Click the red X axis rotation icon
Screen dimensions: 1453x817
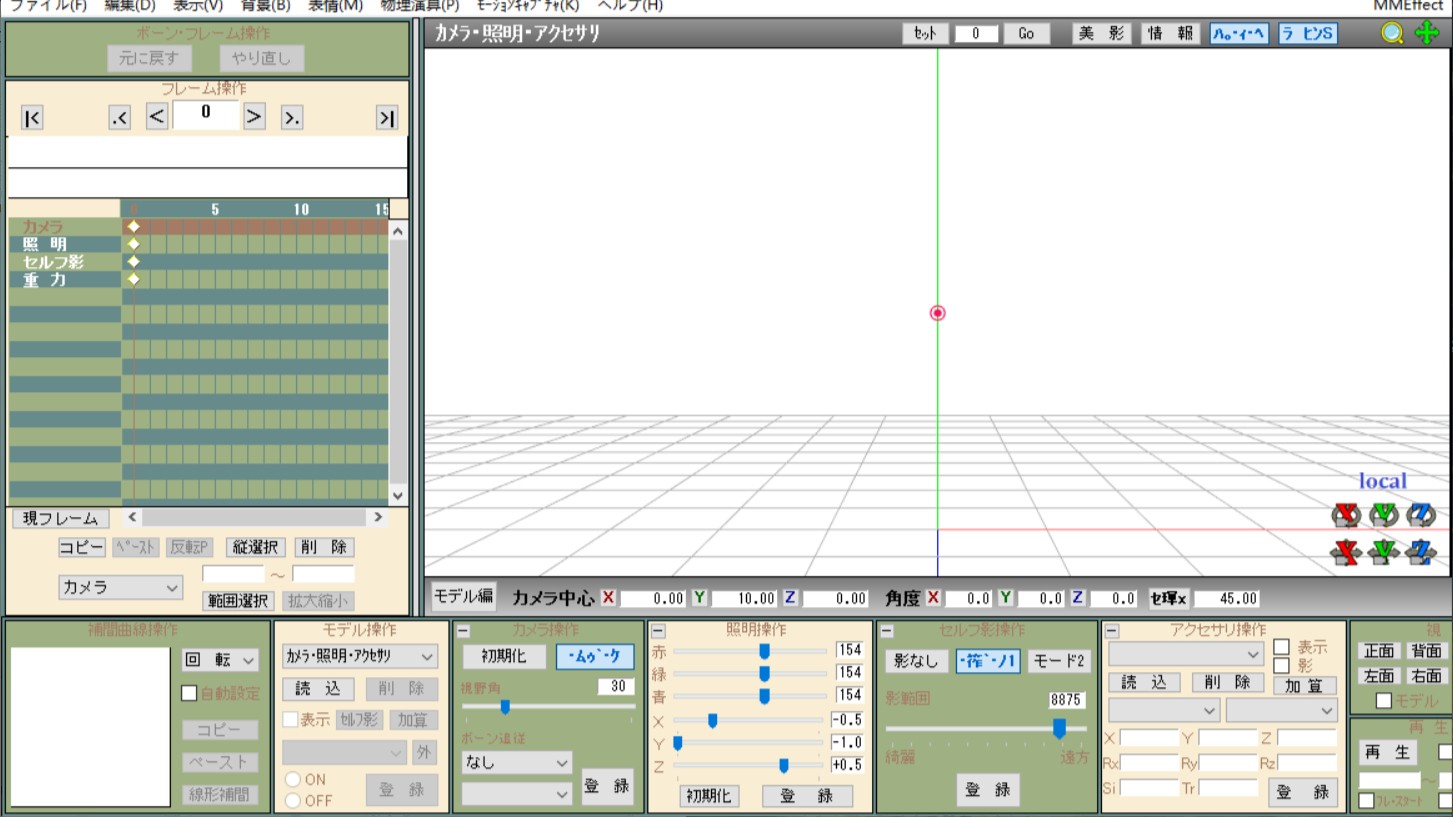pos(1347,515)
